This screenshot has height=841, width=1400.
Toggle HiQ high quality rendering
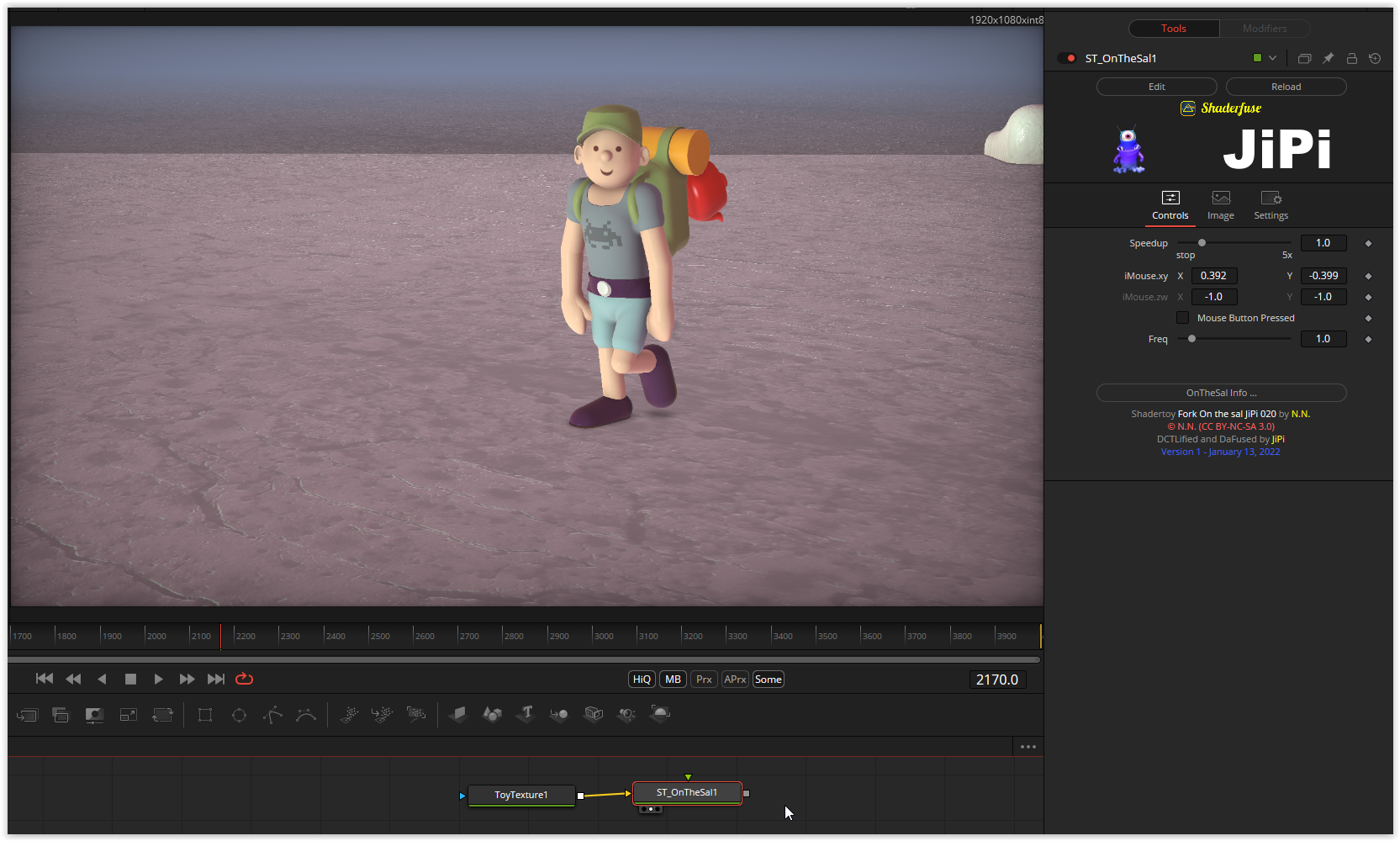(x=642, y=680)
